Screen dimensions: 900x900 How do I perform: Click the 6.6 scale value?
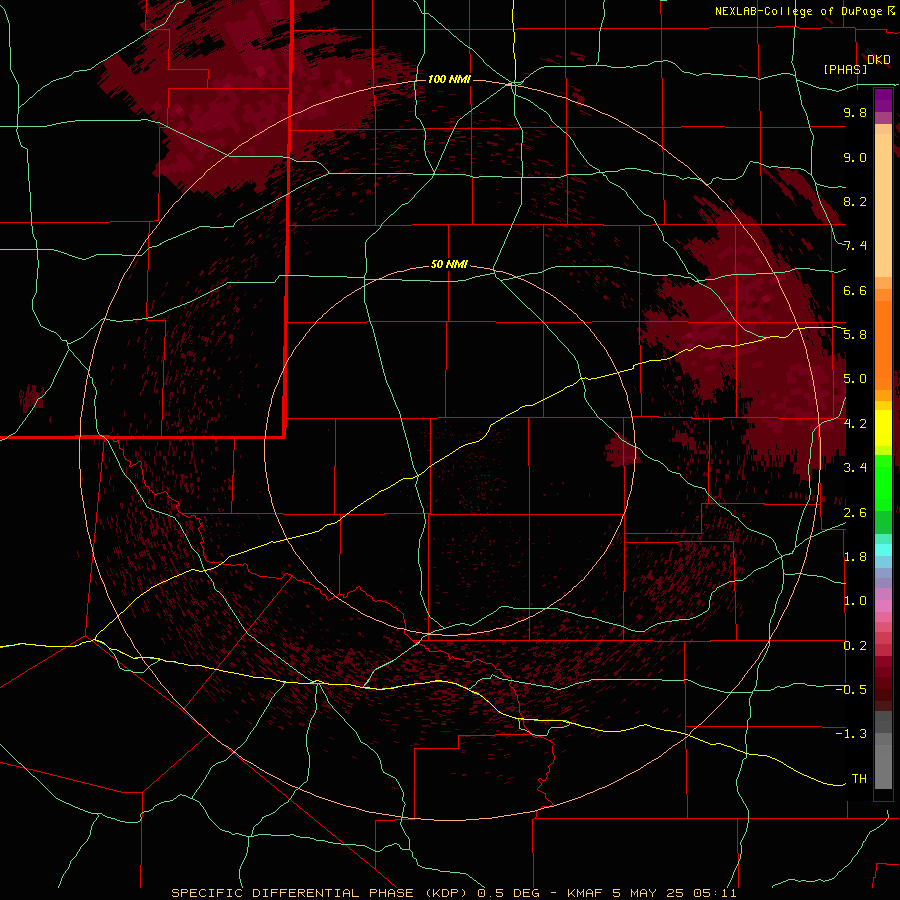(x=855, y=290)
